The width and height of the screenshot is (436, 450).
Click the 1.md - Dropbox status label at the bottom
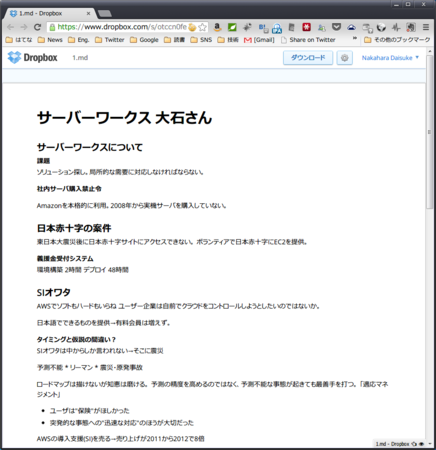[392, 444]
